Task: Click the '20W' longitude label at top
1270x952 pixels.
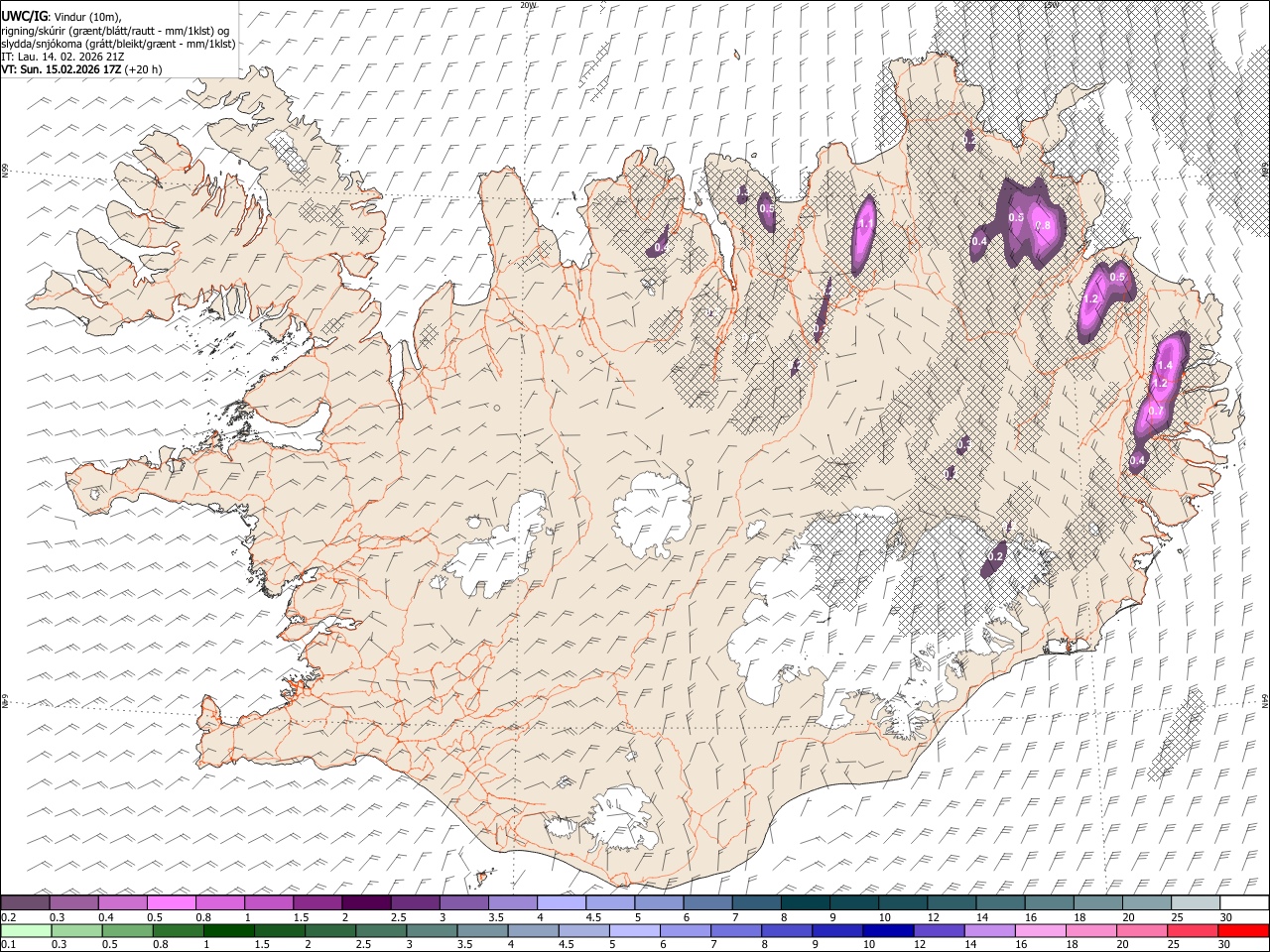Action: (x=528, y=5)
